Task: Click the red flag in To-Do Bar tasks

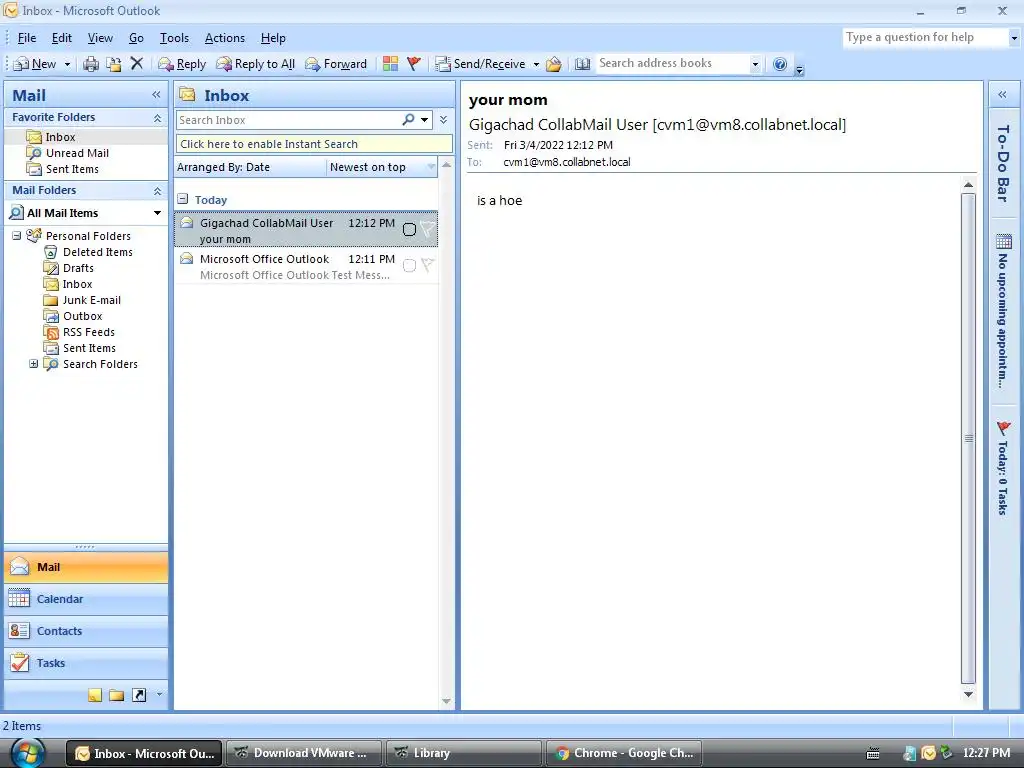Action: click(x=1004, y=428)
